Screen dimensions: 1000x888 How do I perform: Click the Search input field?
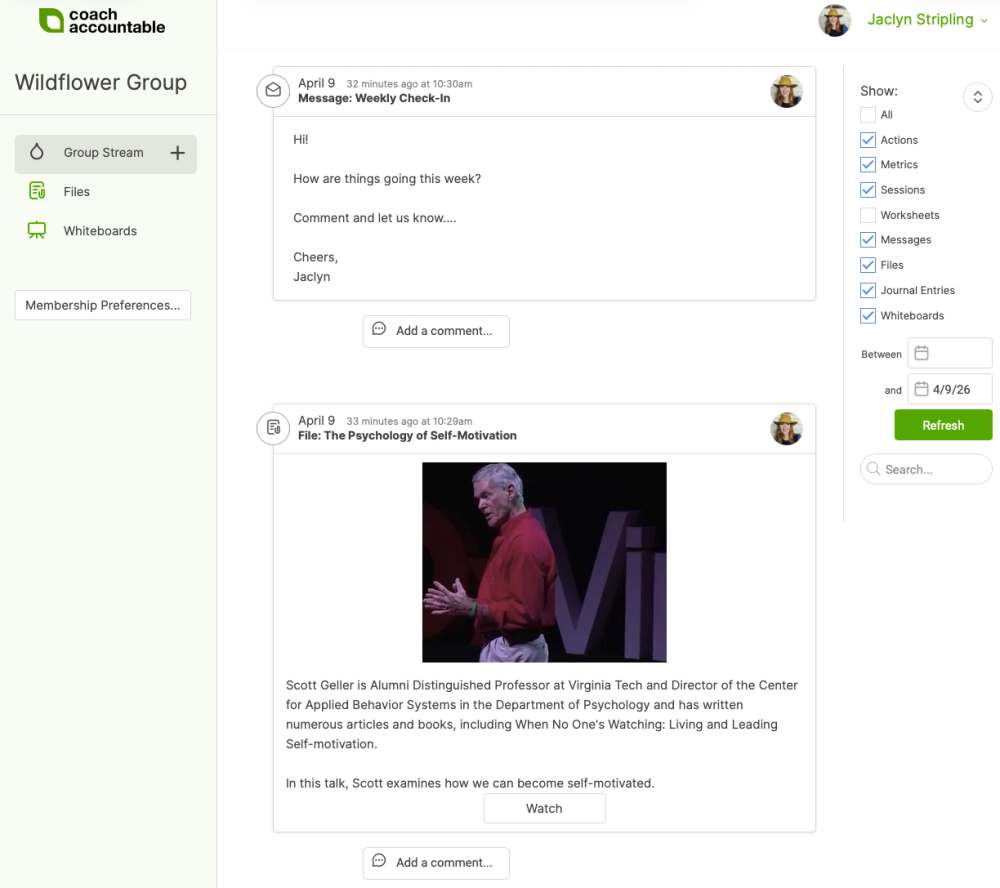(x=926, y=469)
